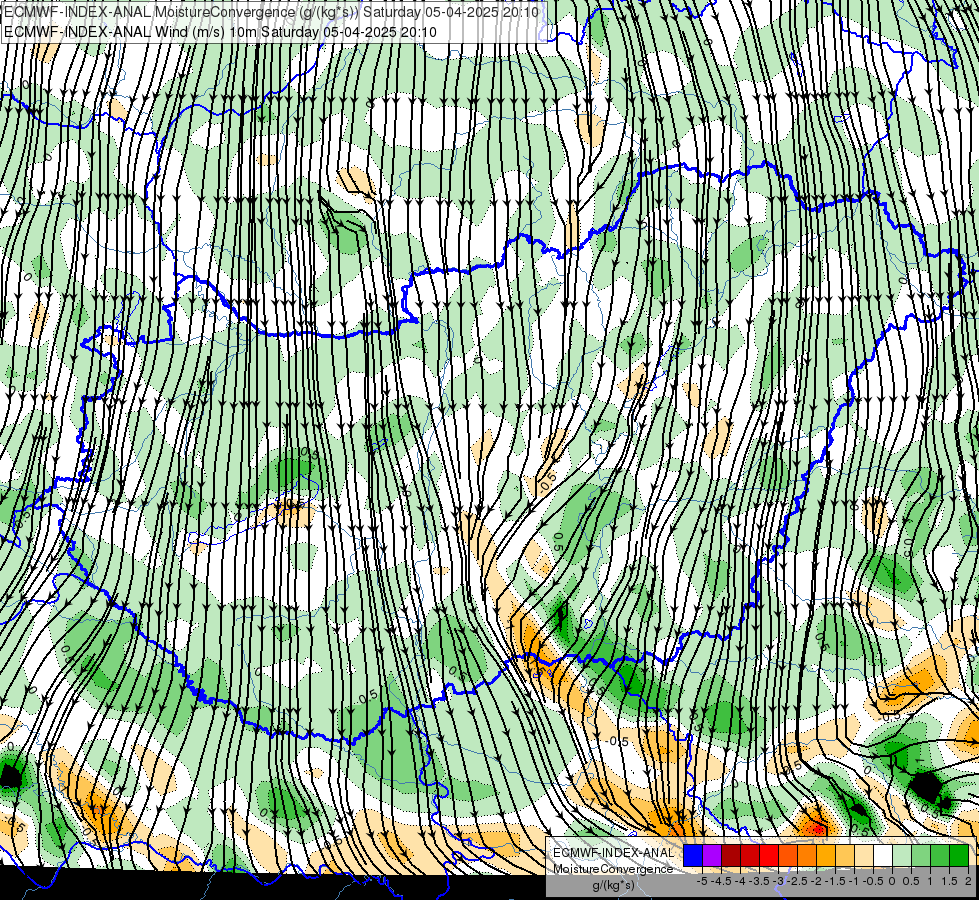Click the legend tick value 1.5

tap(948, 881)
